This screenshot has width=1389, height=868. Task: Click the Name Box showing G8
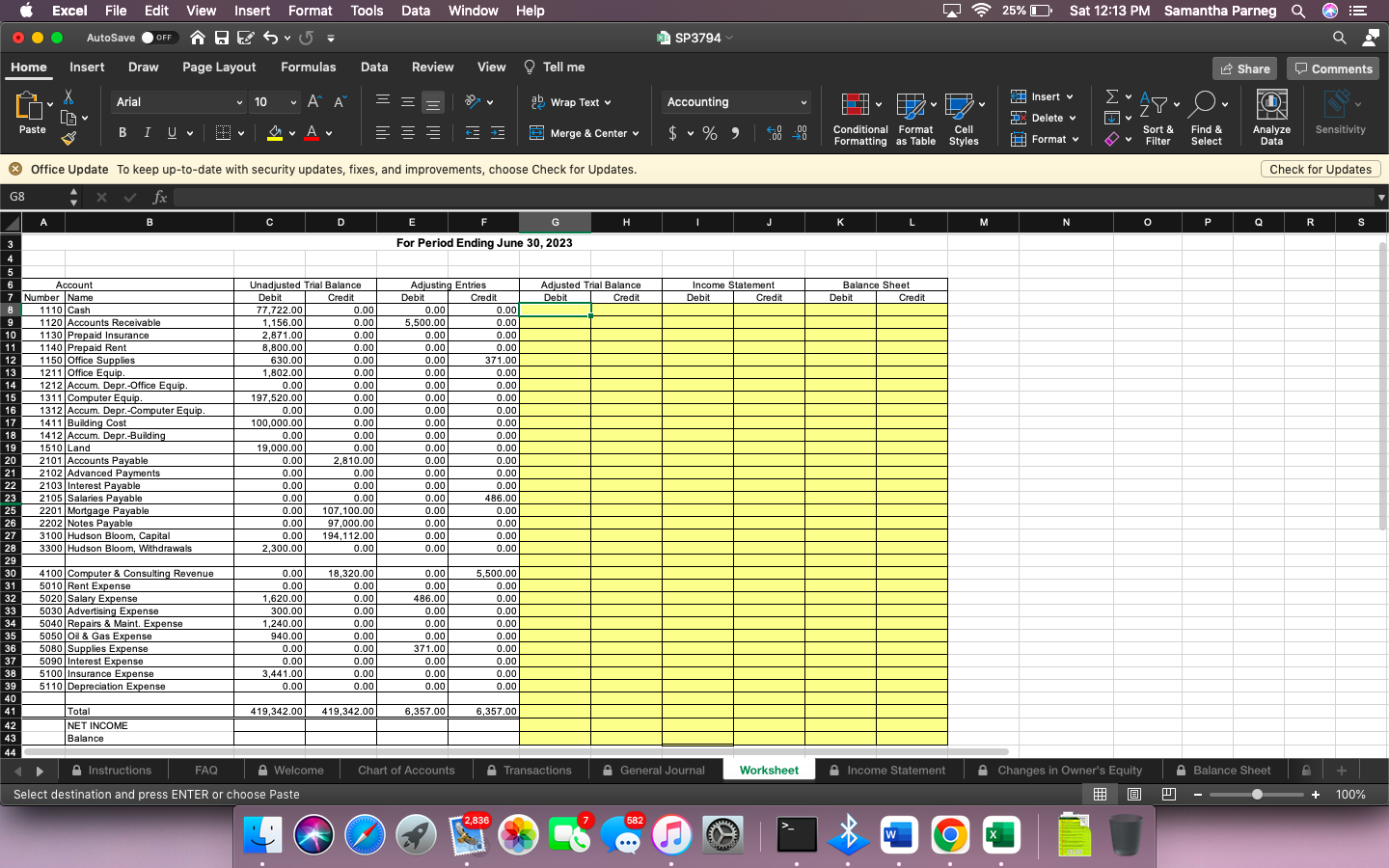35,197
